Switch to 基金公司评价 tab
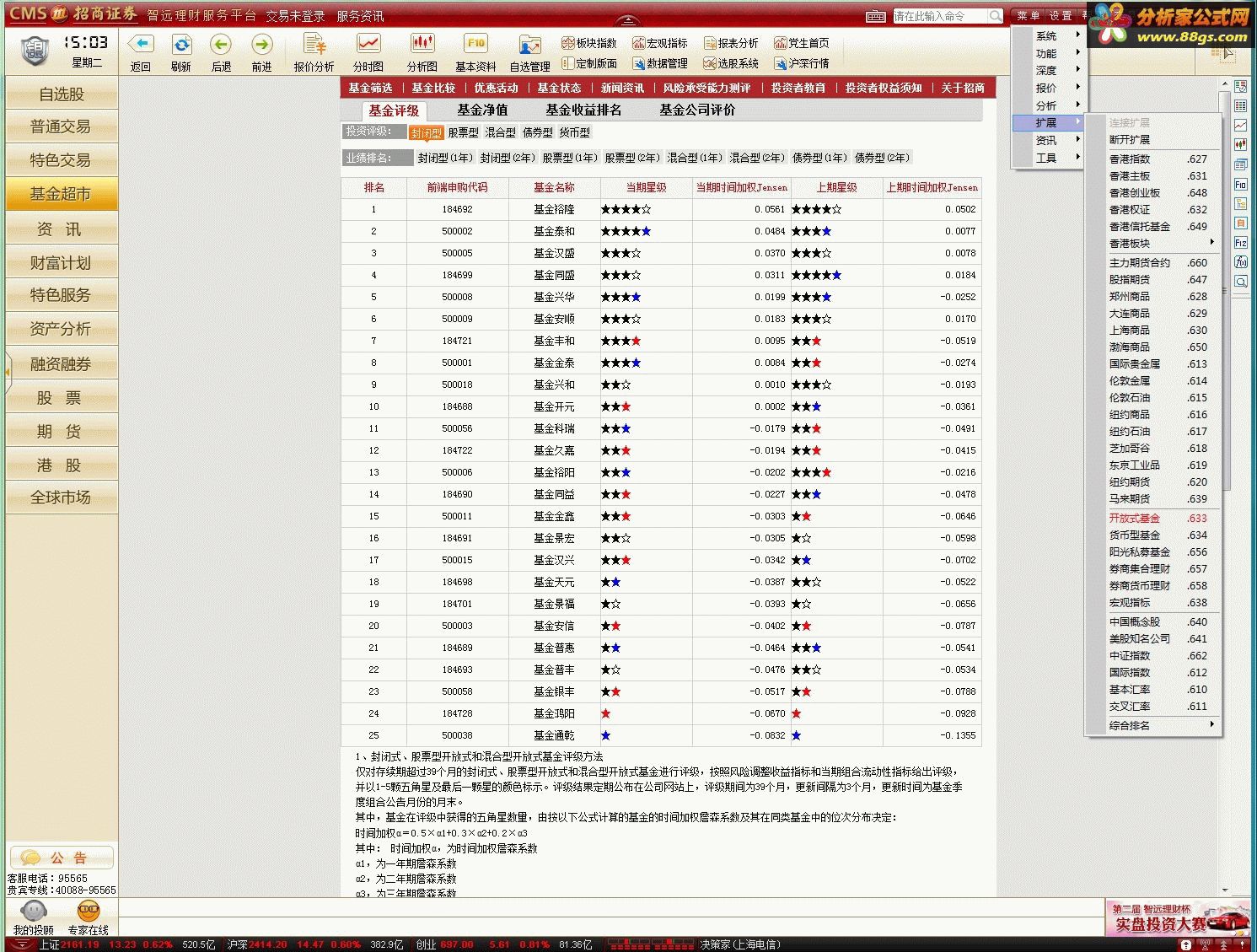The image size is (1257, 952). [x=697, y=110]
